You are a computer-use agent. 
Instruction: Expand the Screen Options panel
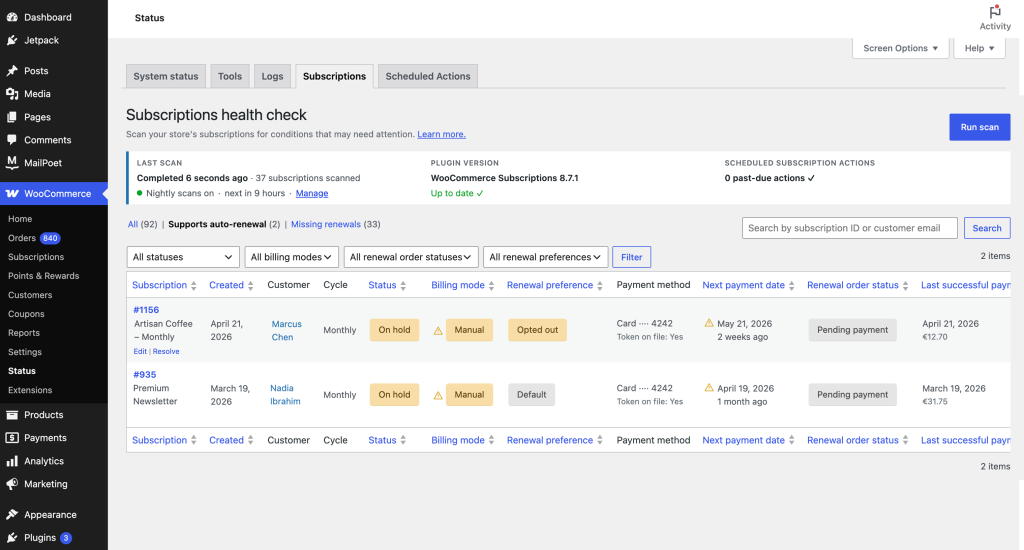901,48
